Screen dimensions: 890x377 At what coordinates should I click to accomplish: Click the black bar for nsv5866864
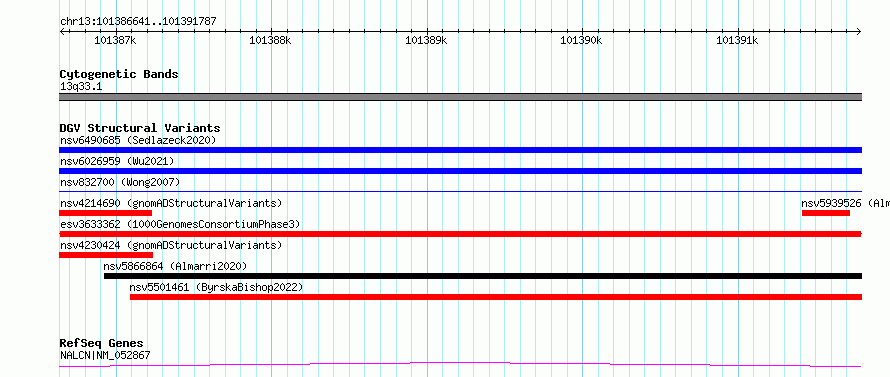coord(483,276)
